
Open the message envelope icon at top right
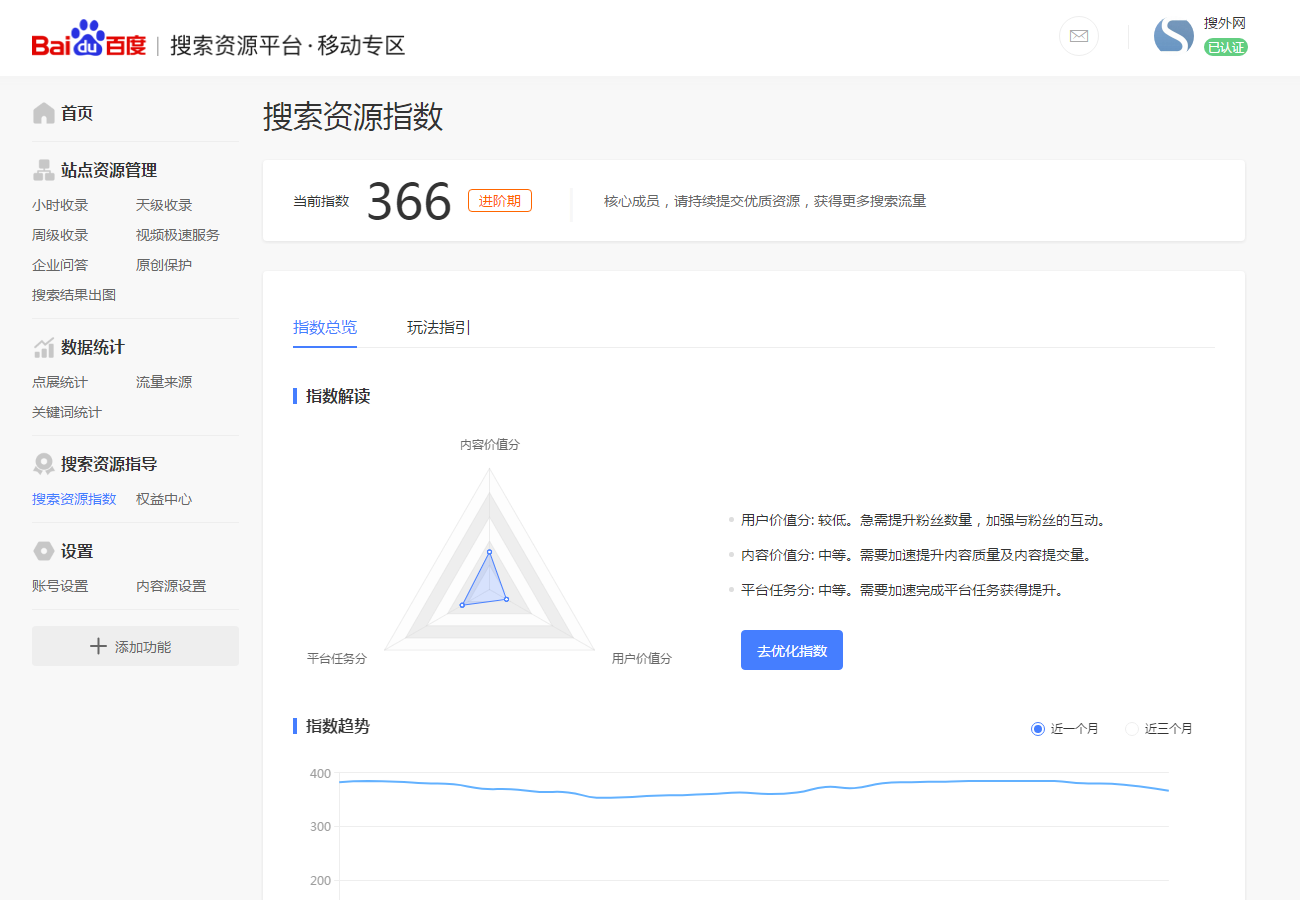(1078, 36)
